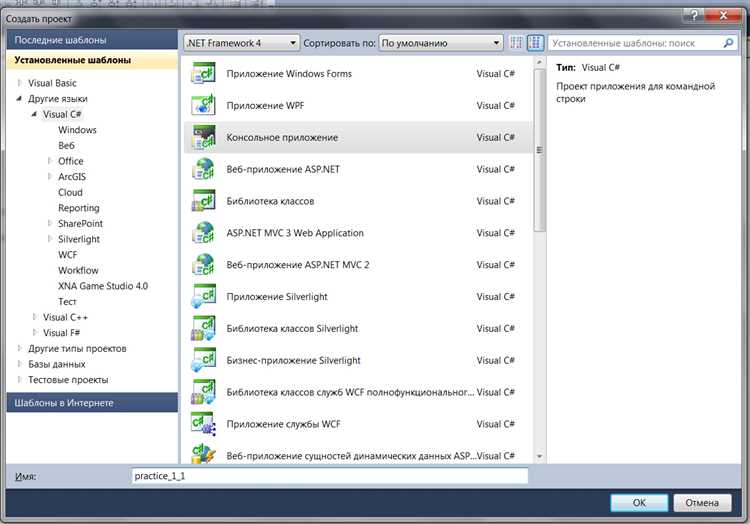
Task: Click the WCF service class library icon
Action: pyautogui.click(x=203, y=392)
